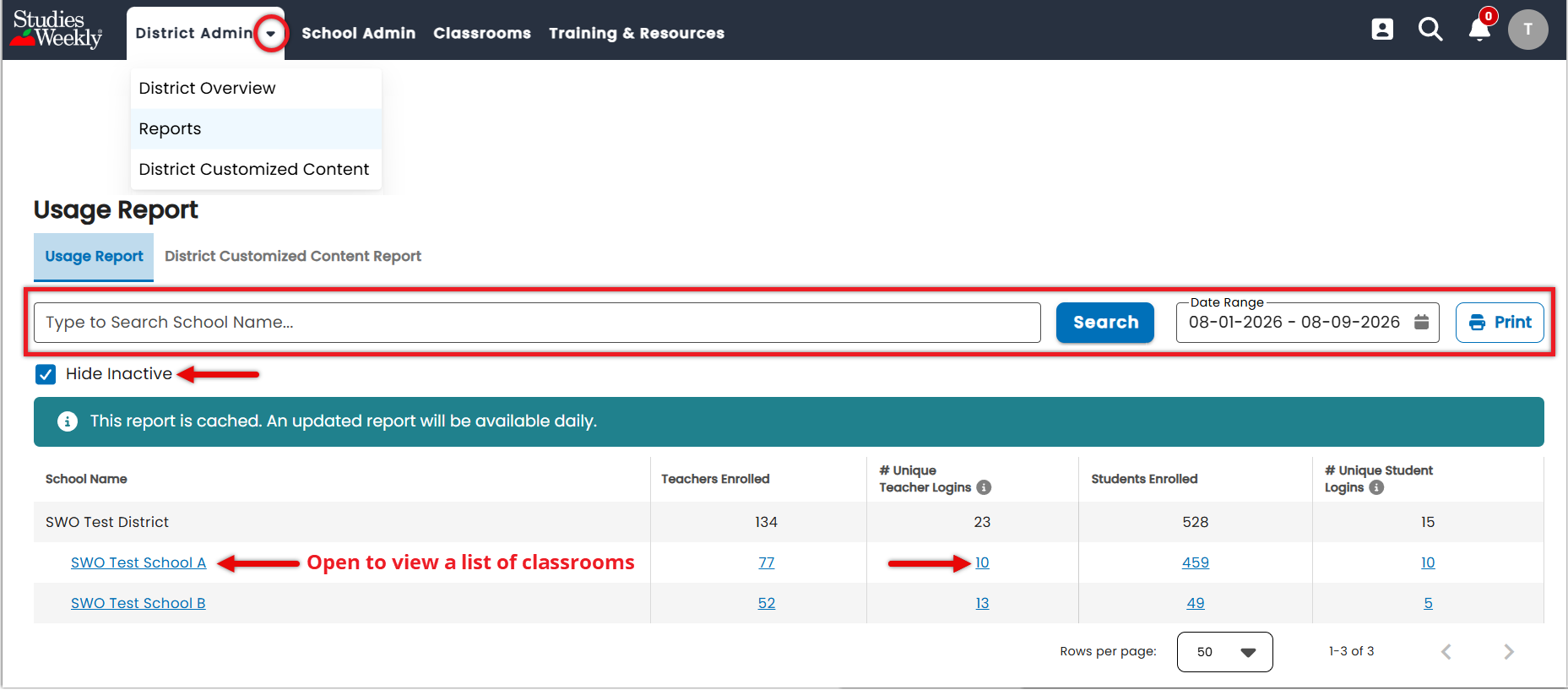The image size is (1568, 690).
Task: Click the 1-3 of 3 pagination text
Action: (x=1352, y=652)
